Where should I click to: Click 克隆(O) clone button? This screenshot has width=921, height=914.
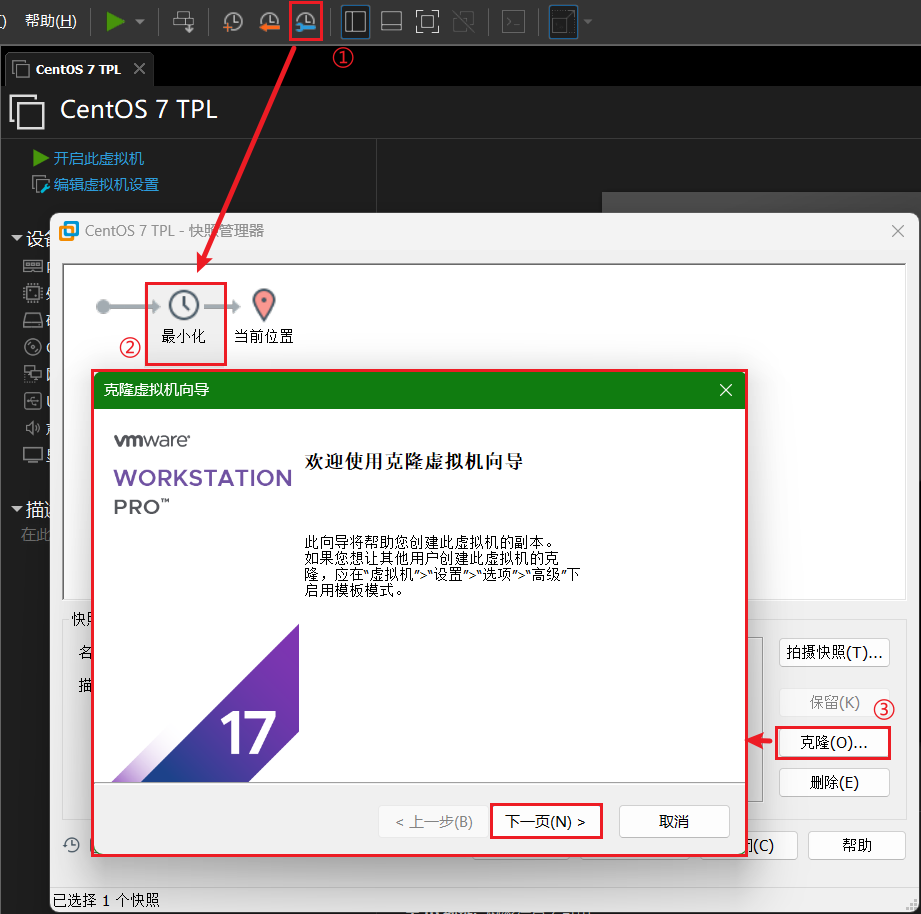(x=833, y=743)
